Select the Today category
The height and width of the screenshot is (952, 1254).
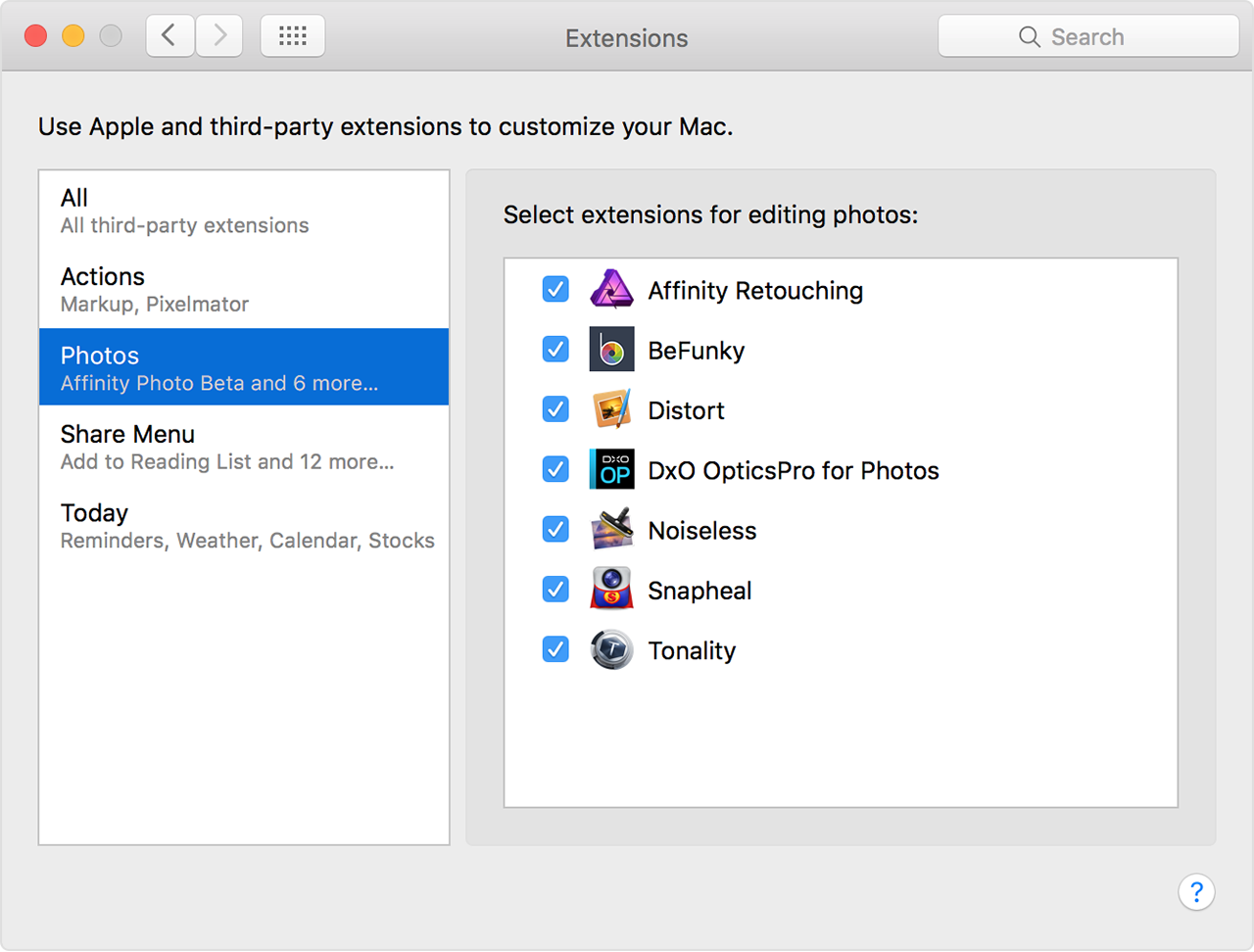pos(244,525)
